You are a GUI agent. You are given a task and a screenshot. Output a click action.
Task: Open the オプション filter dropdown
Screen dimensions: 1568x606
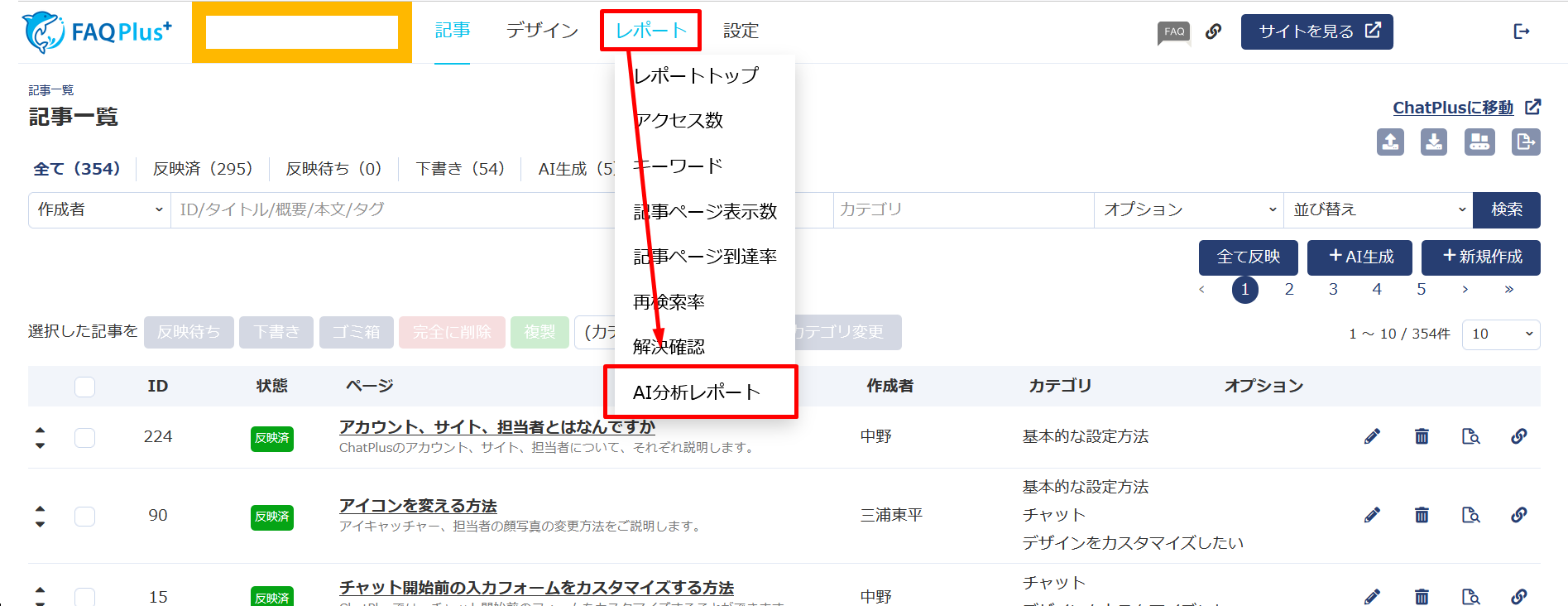[x=1189, y=209]
